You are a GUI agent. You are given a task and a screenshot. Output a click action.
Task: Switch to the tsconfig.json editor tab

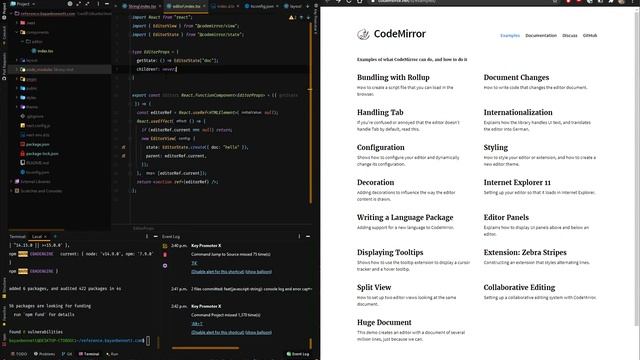(262, 6)
